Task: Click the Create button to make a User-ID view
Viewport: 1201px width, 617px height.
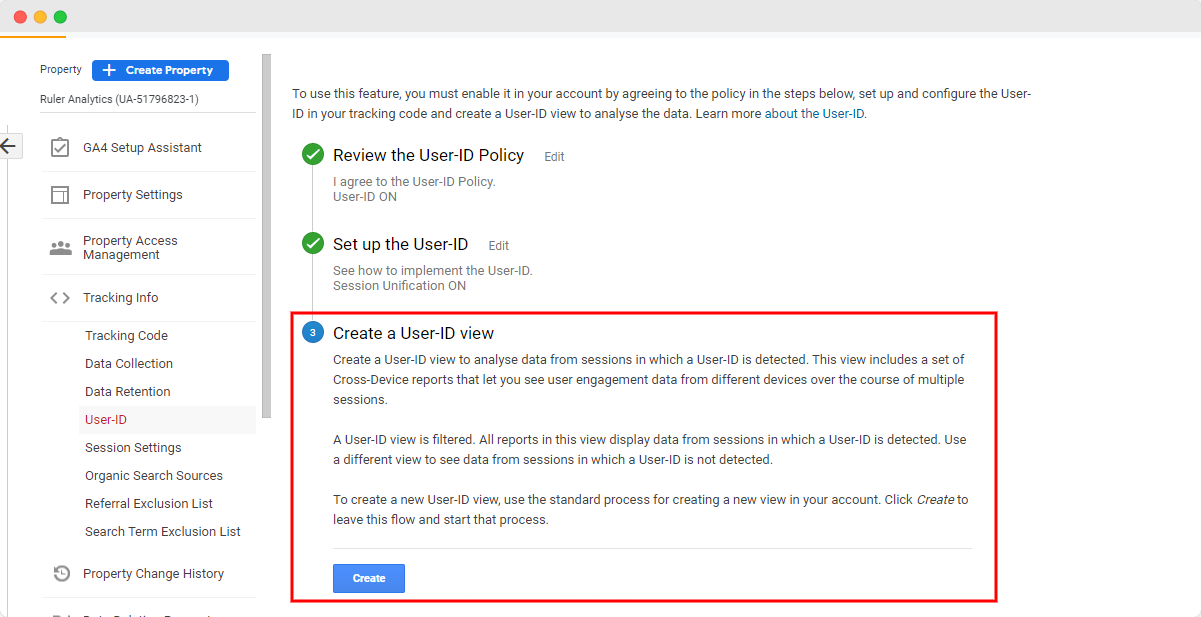Action: tap(368, 578)
